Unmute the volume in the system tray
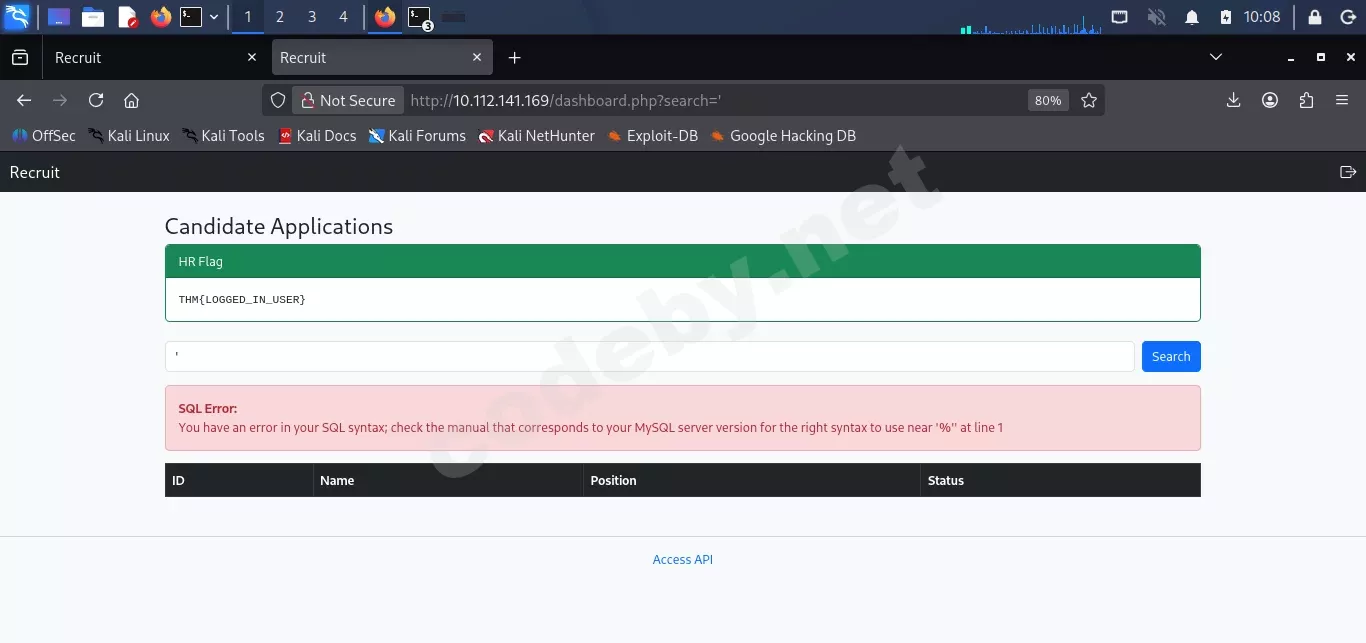Viewport: 1366px width, 643px height. [1156, 17]
